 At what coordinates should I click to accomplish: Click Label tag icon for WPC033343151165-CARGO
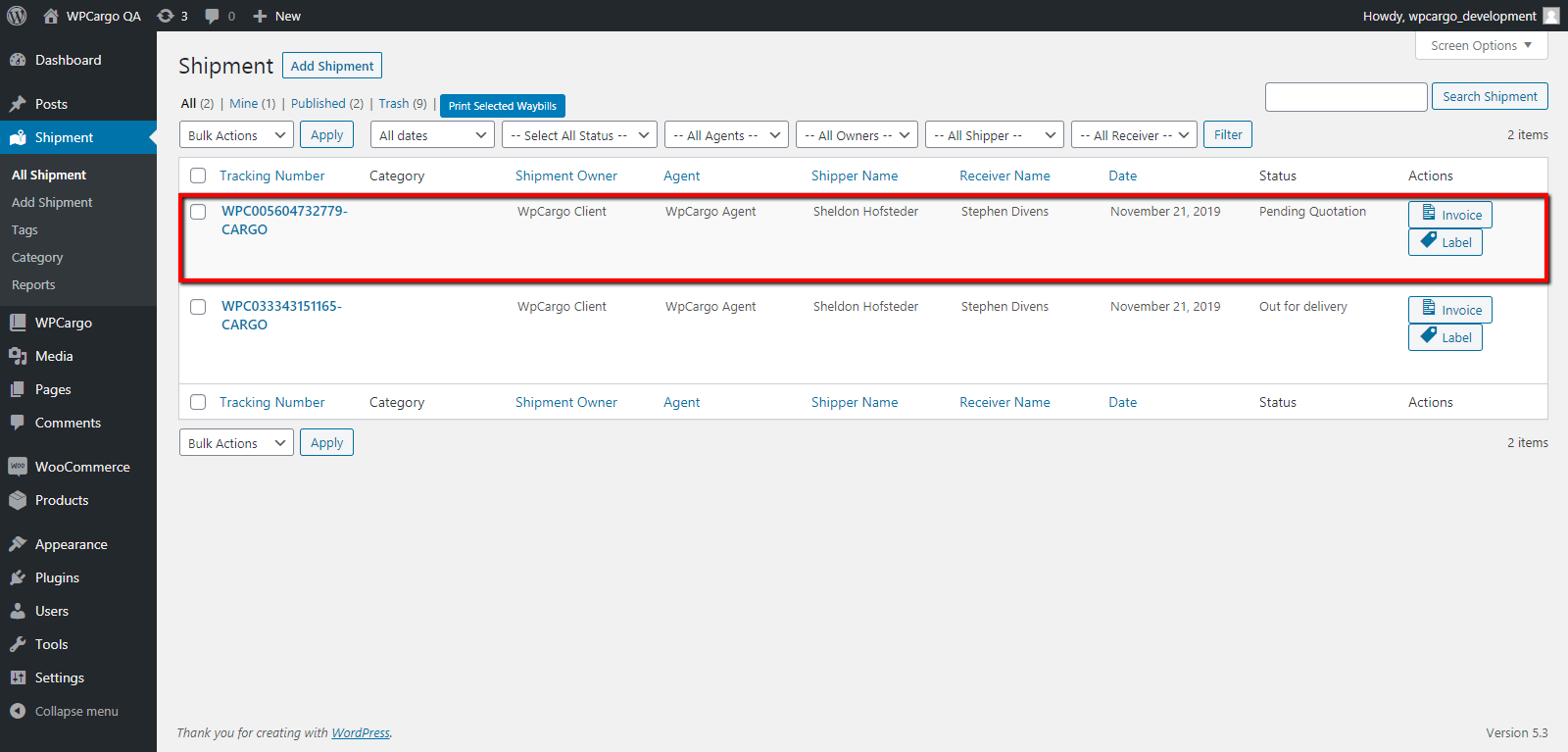point(1429,335)
